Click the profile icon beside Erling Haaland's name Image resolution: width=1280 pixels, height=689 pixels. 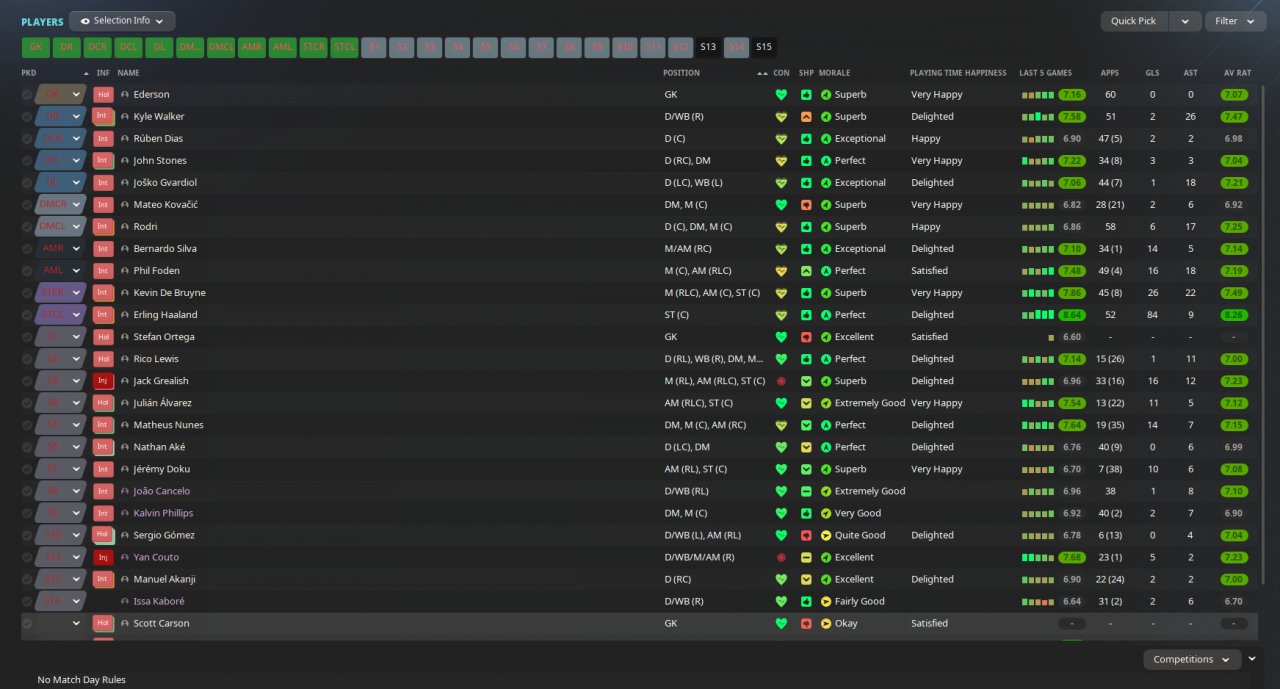(125, 315)
